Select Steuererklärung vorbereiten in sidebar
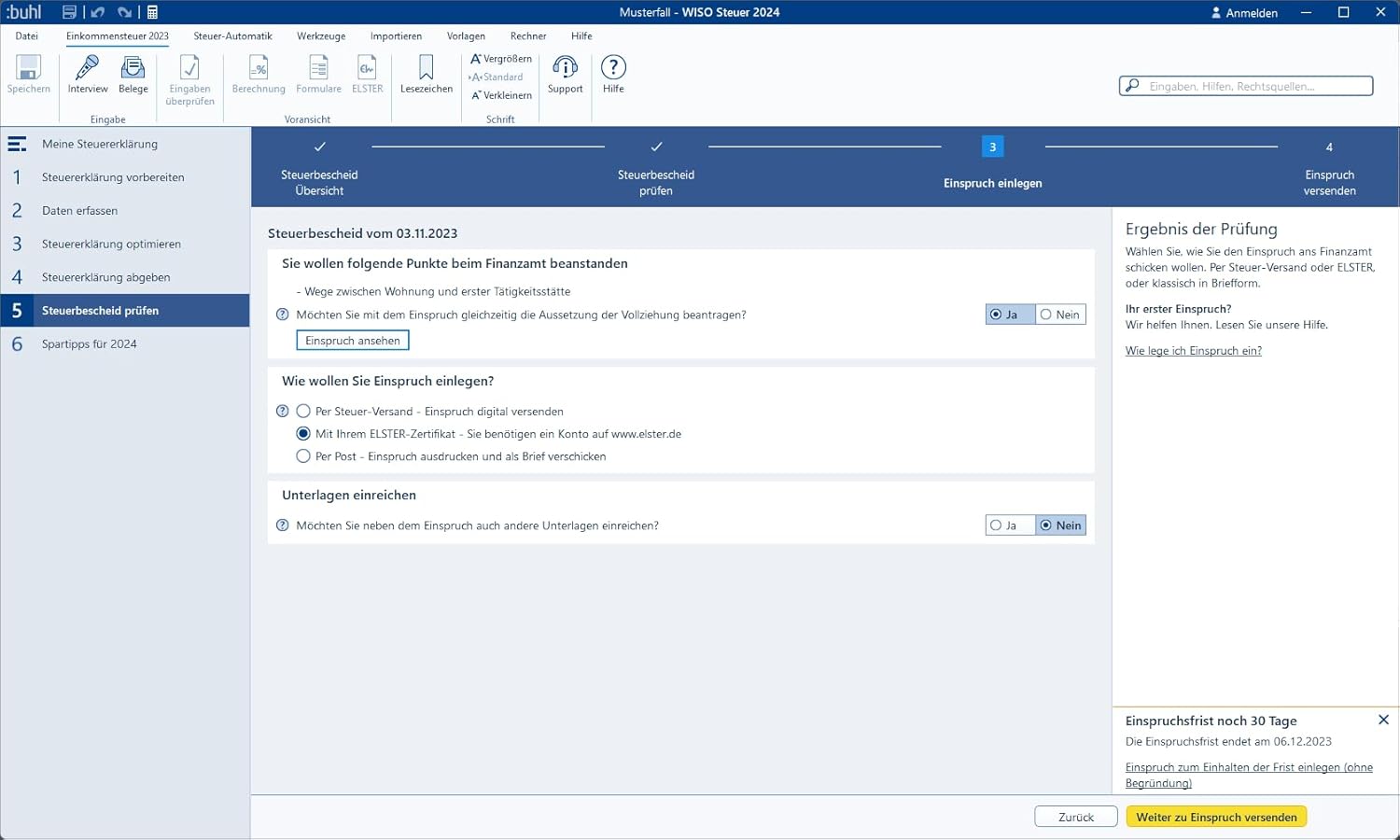This screenshot has width=1400, height=840. click(x=125, y=177)
